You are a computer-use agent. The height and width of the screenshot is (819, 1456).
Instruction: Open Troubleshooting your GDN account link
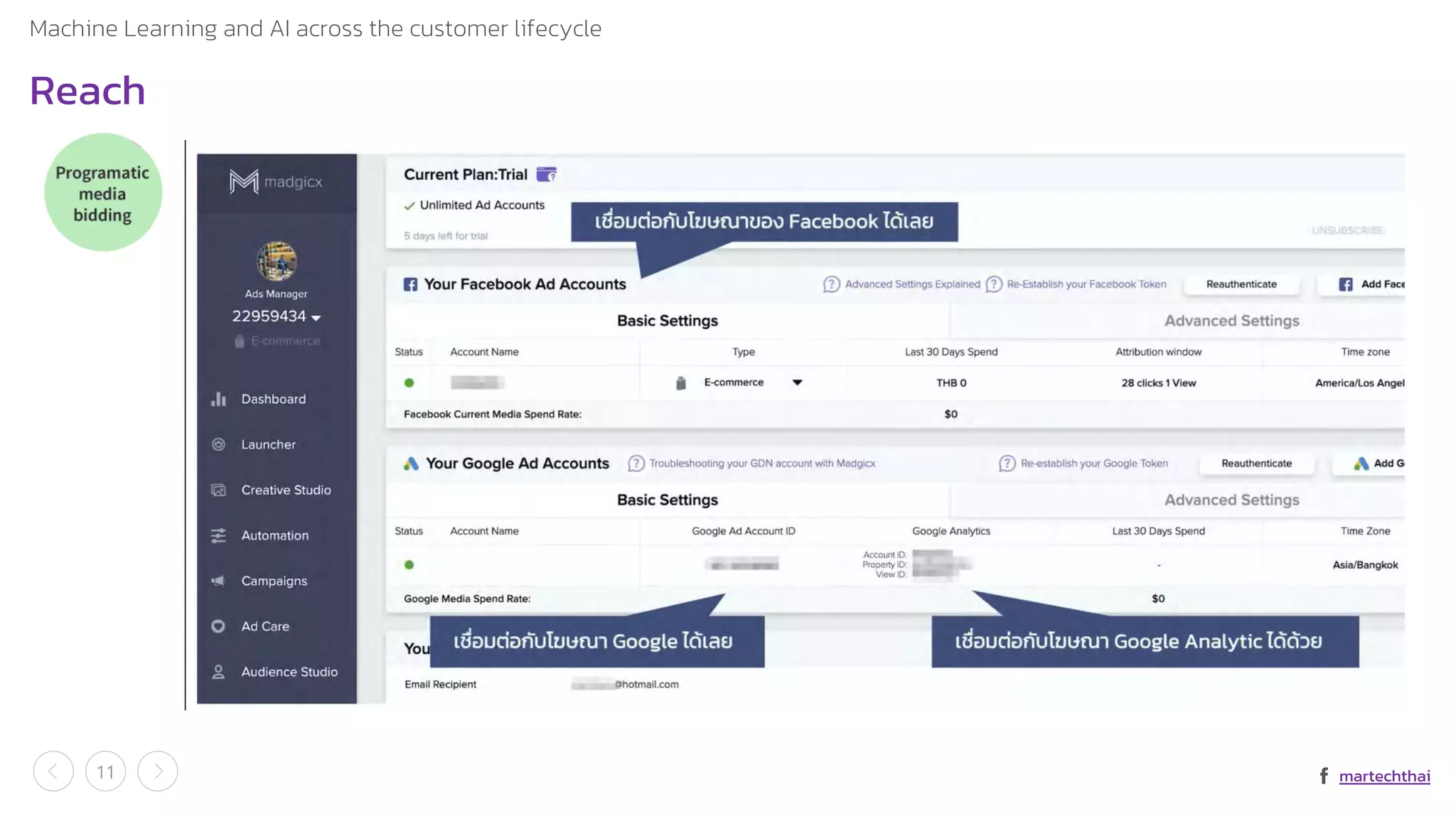click(x=762, y=464)
